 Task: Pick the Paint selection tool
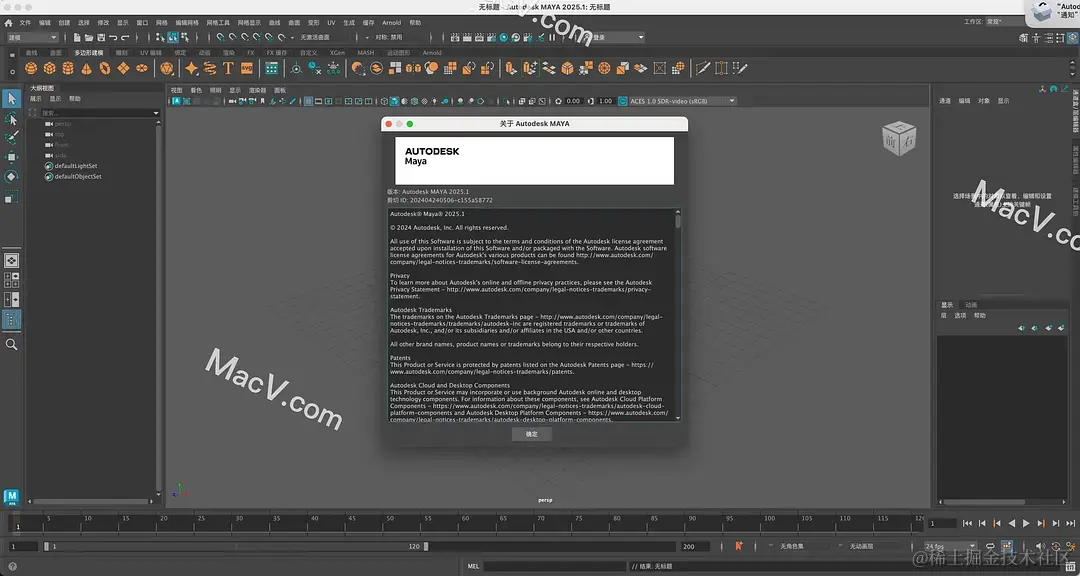pos(11,138)
